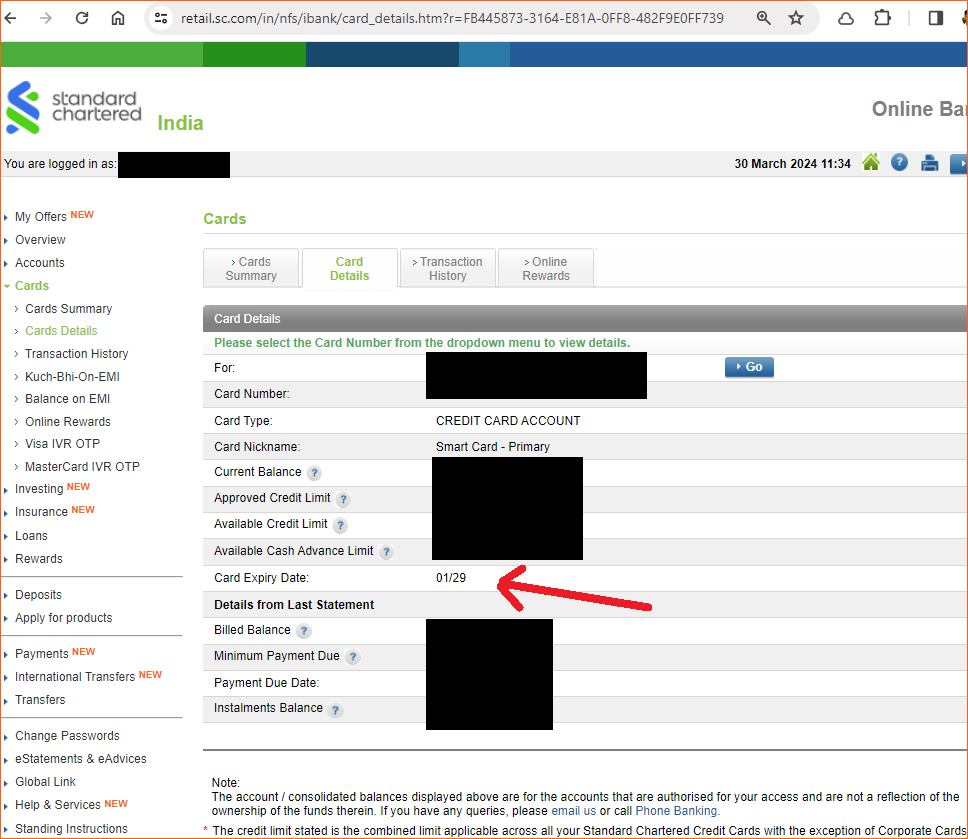Collapse the Cards menu in sidebar
This screenshot has height=839, width=968.
[31, 286]
